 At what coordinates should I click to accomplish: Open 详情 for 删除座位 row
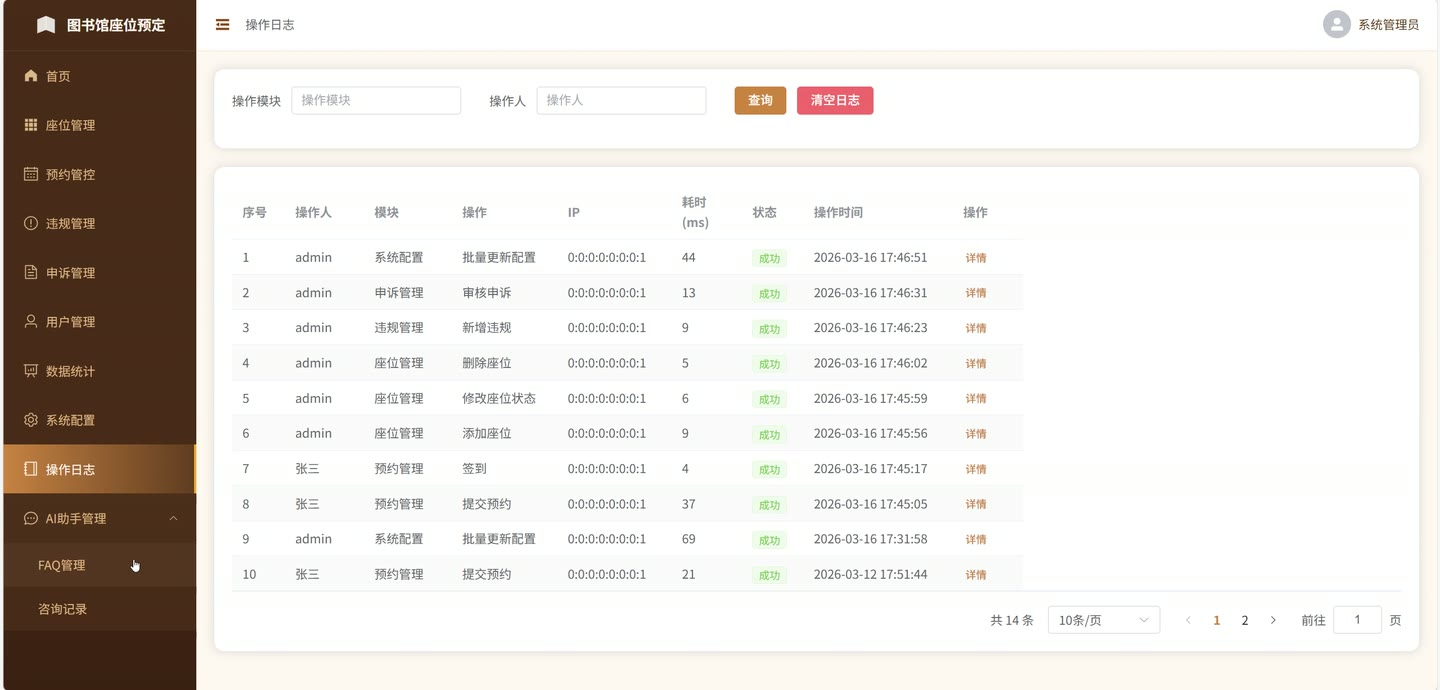coord(976,363)
